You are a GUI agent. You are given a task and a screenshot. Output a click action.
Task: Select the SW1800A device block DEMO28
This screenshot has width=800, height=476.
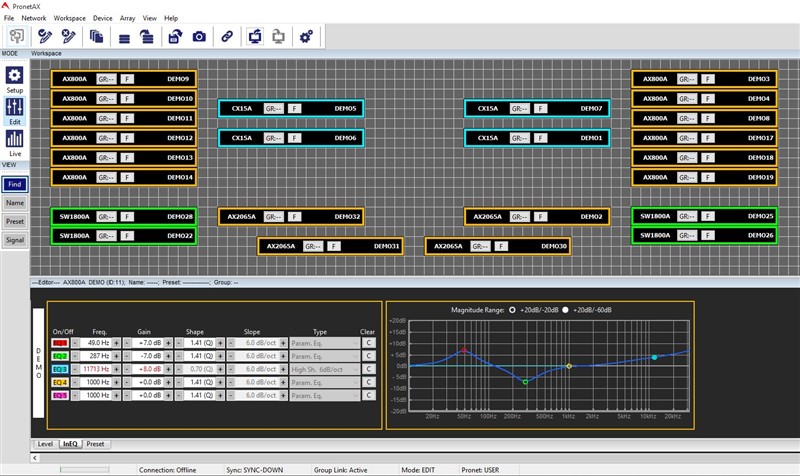click(124, 216)
